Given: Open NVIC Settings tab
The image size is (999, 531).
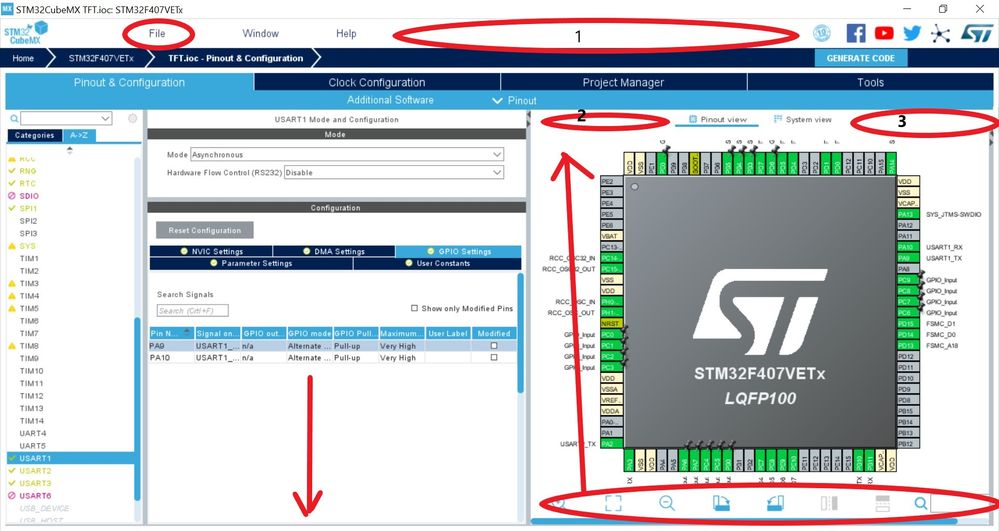Looking at the screenshot, I should click(x=211, y=251).
